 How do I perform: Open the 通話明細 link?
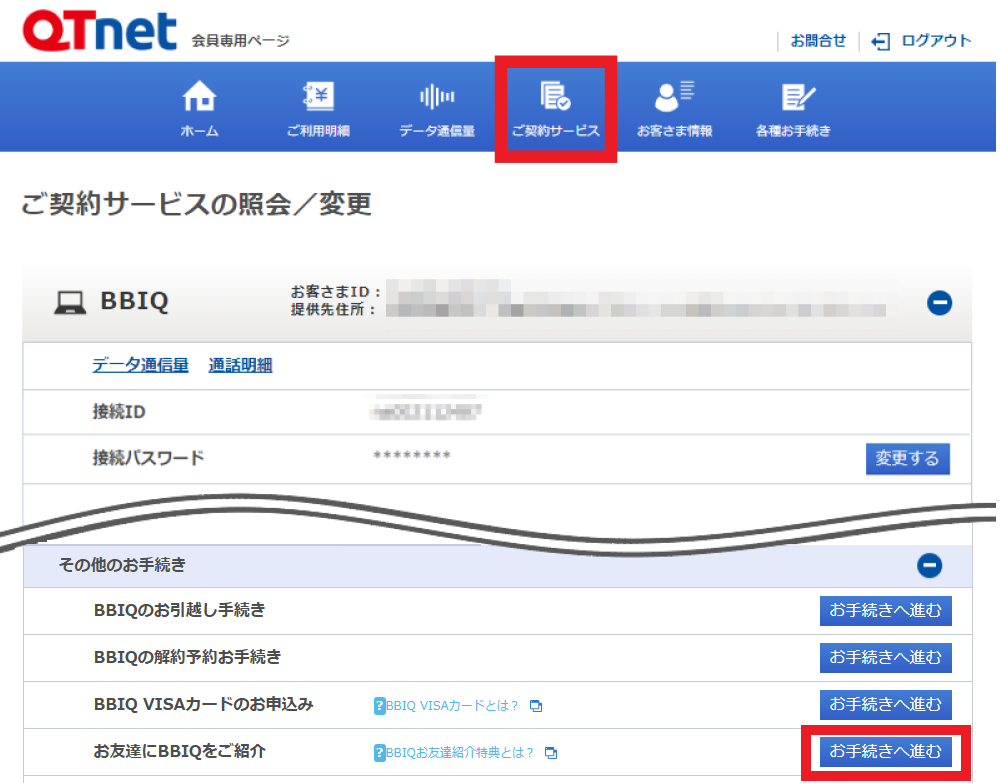tap(240, 365)
